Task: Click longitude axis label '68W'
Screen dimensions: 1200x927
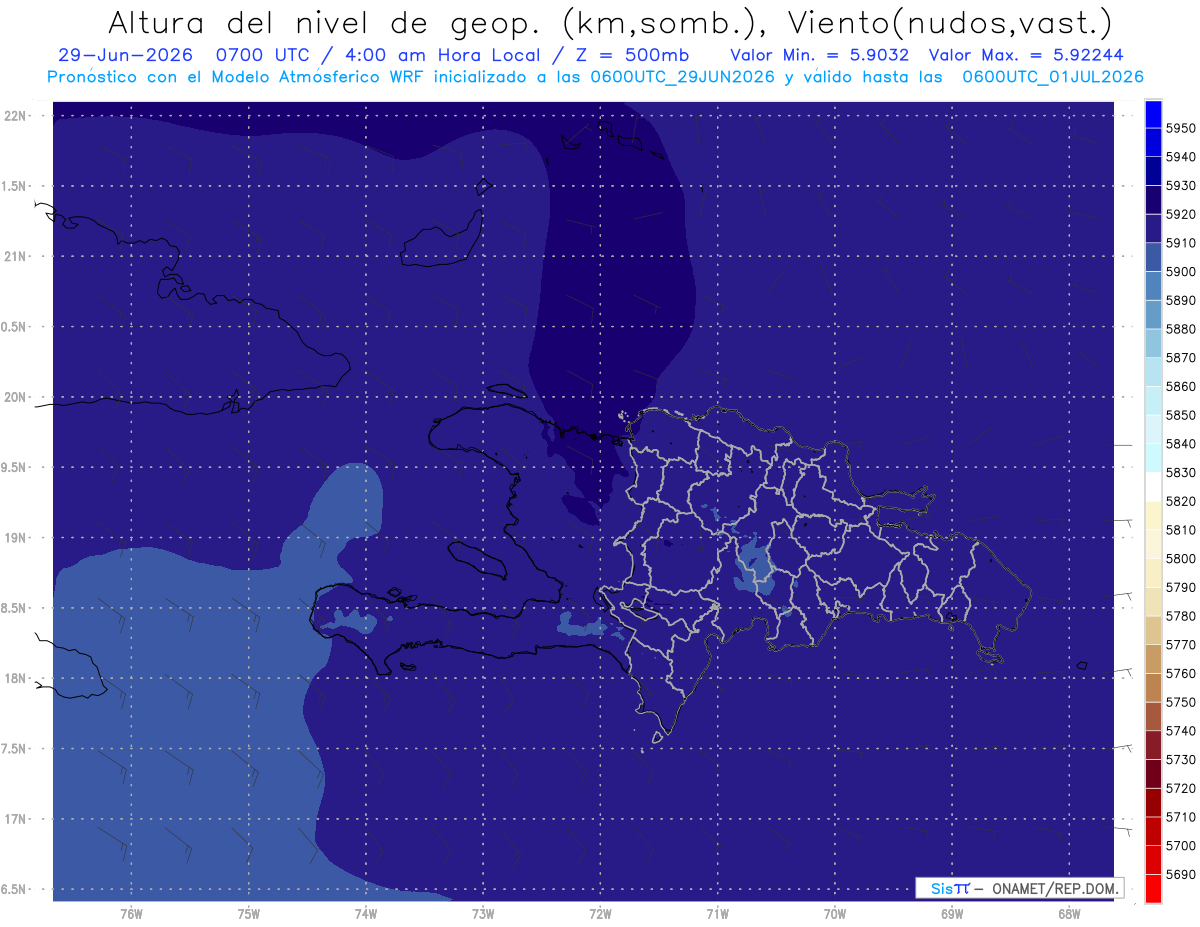Action: tap(1068, 913)
